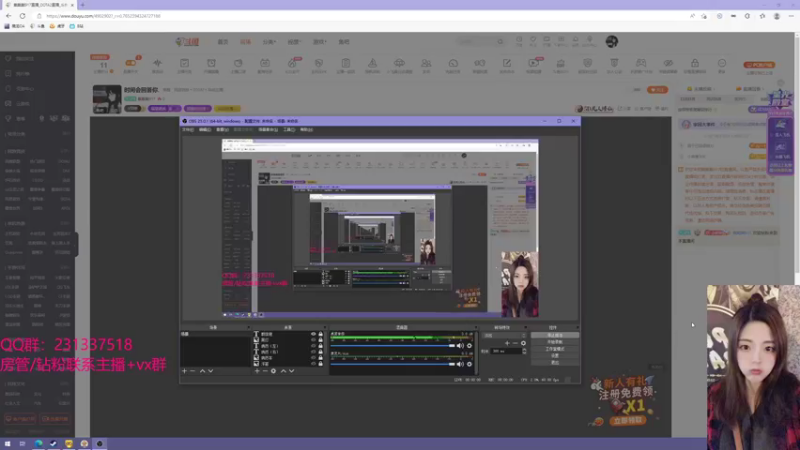This screenshot has height=450, width=800.
Task: Reload the page with the browser refresh icon
Action: click(22, 16)
